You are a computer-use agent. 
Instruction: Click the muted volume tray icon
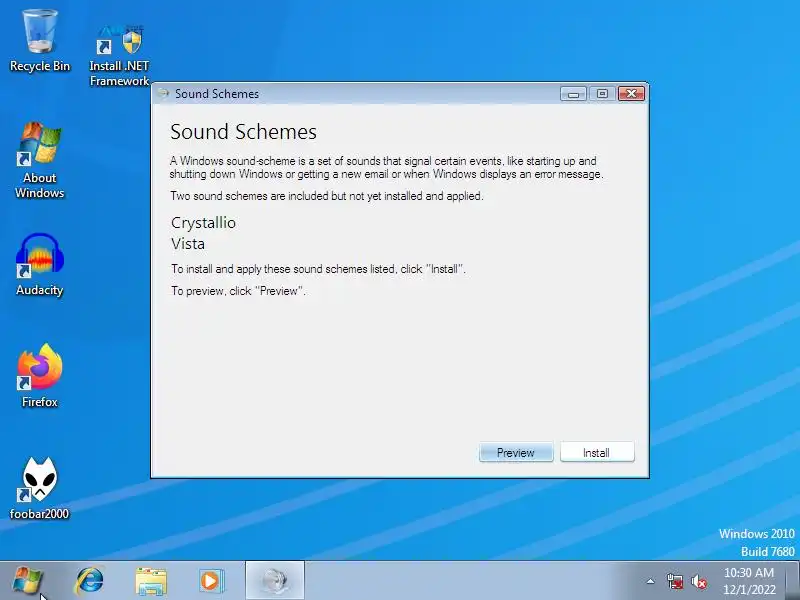point(699,581)
